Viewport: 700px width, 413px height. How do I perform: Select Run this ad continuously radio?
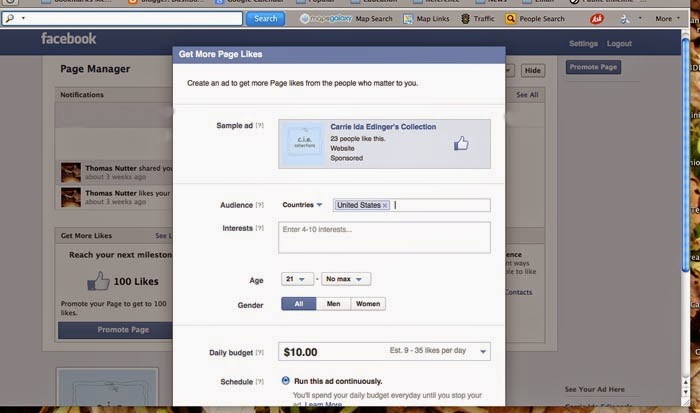285,381
